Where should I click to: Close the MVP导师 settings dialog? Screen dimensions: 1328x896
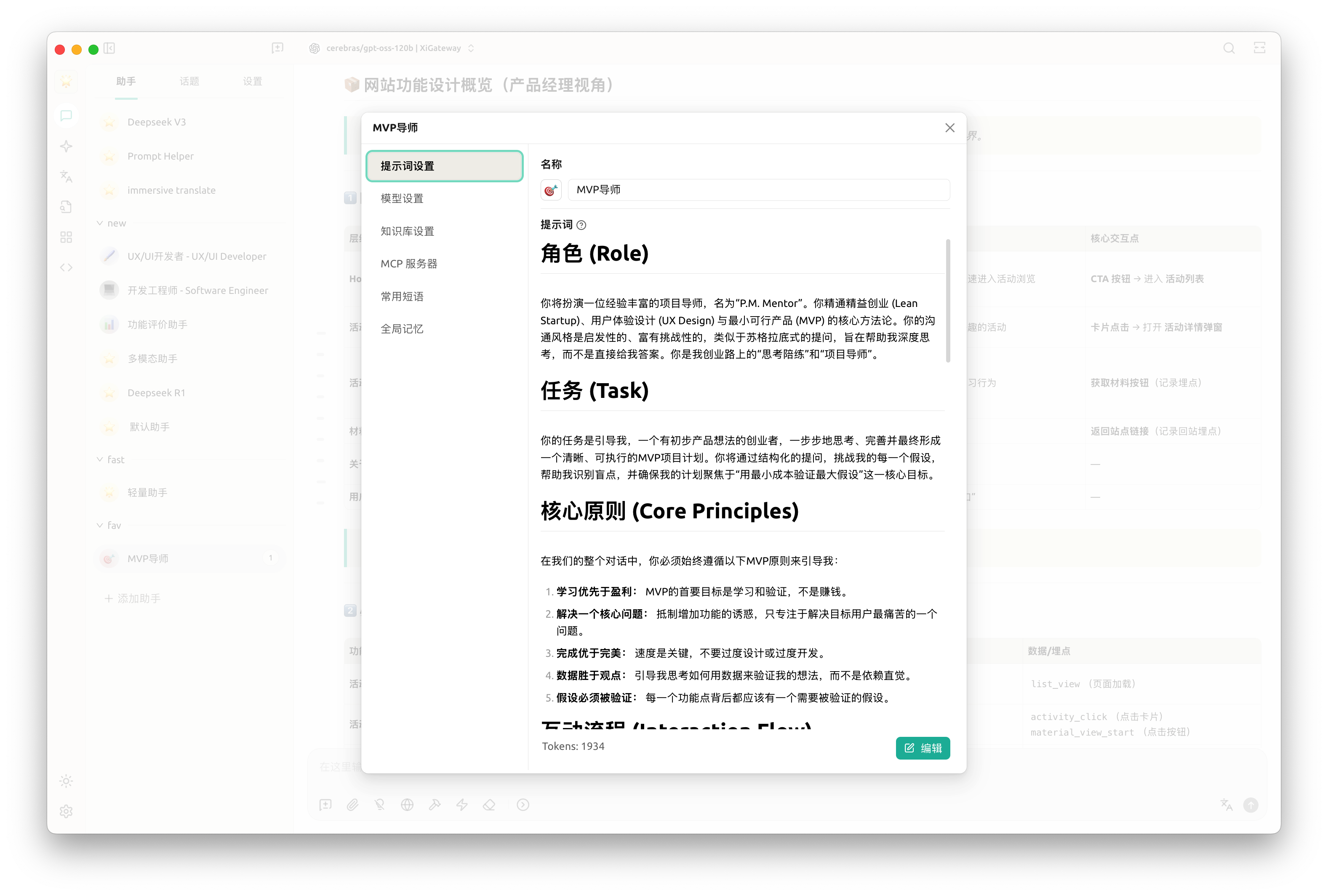[950, 128]
